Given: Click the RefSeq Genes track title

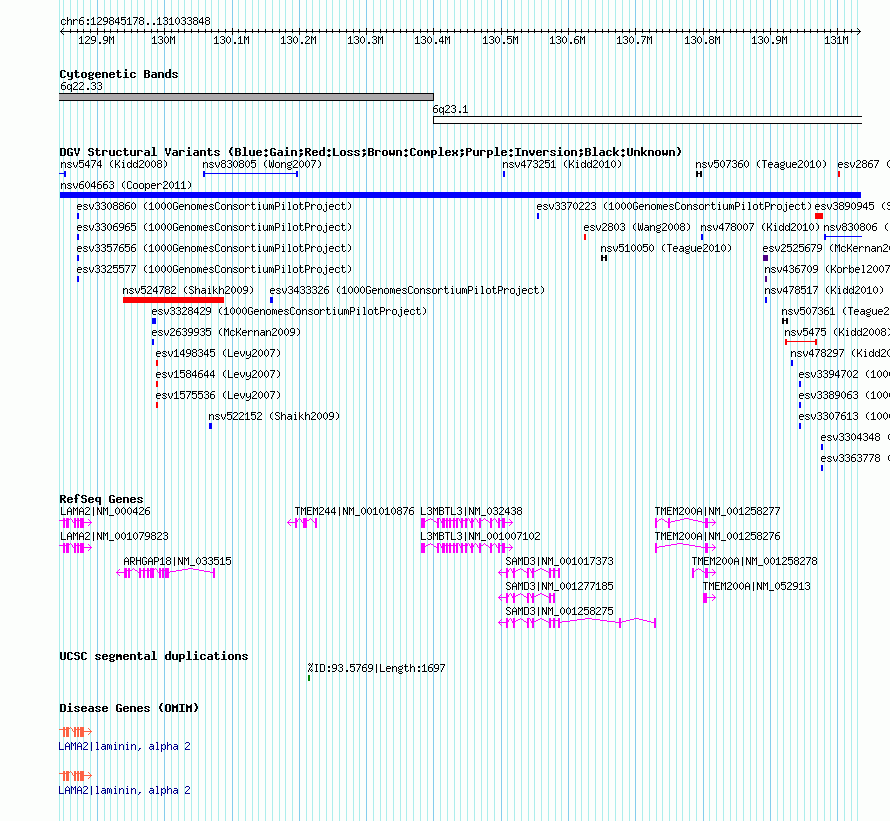Looking at the screenshot, I should click(x=101, y=499).
